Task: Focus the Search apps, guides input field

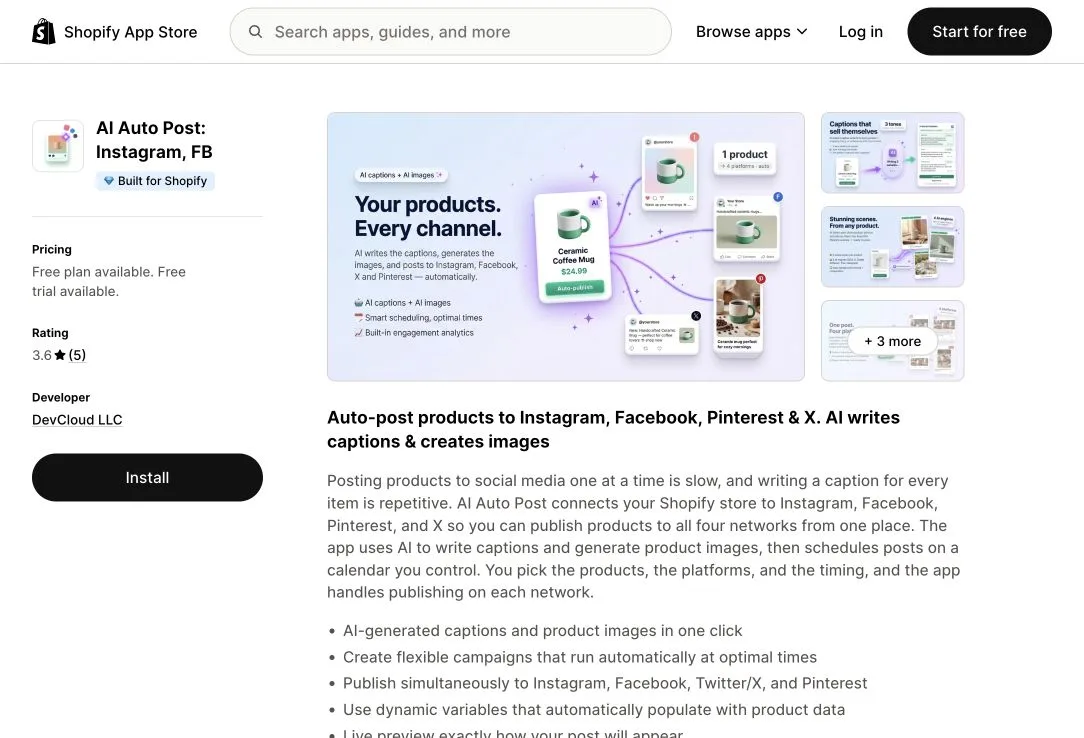Action: click(x=451, y=32)
